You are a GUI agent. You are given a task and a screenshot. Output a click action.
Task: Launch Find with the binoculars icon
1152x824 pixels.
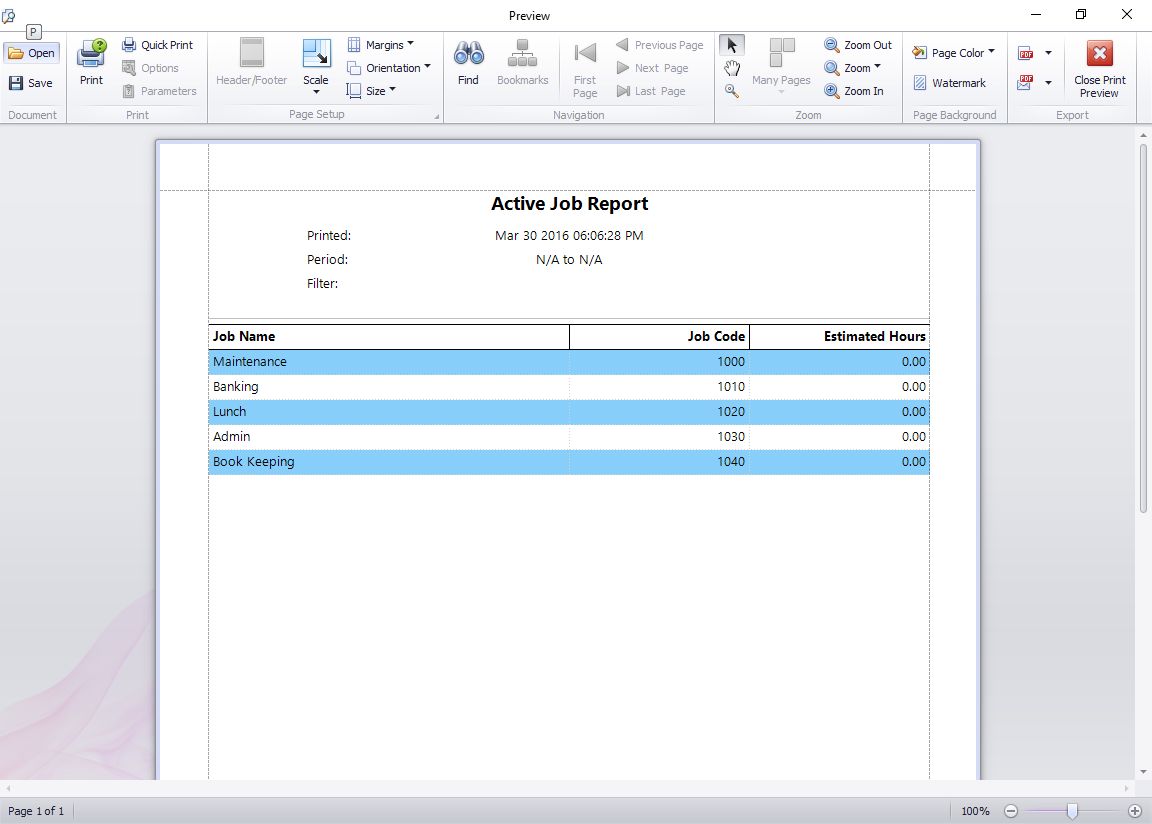(468, 63)
